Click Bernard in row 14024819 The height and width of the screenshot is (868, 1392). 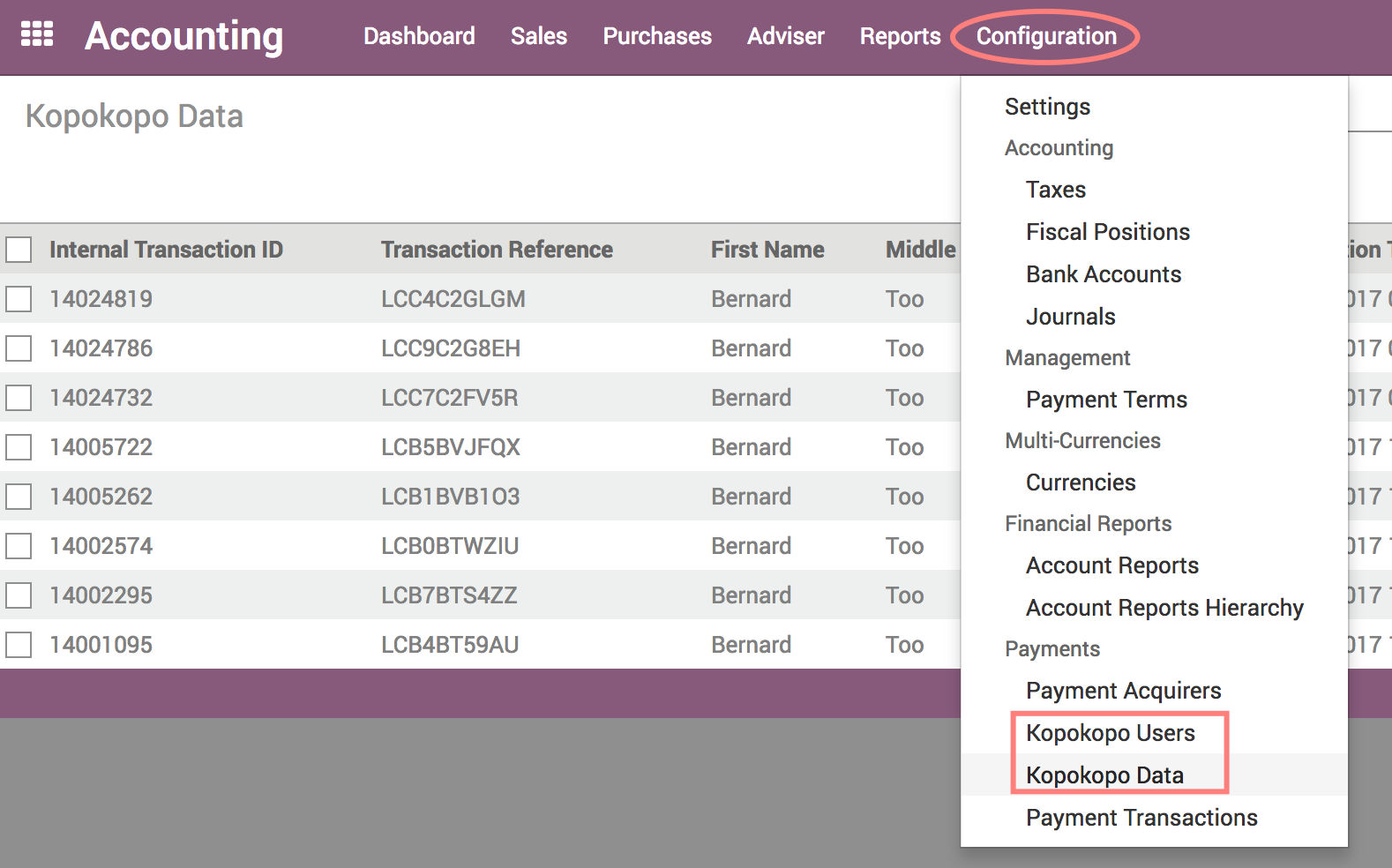[x=752, y=299]
